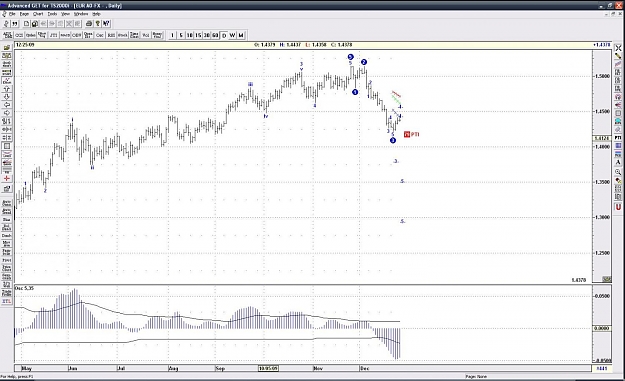625x381 pixels.
Task: Open the Help menu
Action: pyautogui.click(x=96, y=14)
